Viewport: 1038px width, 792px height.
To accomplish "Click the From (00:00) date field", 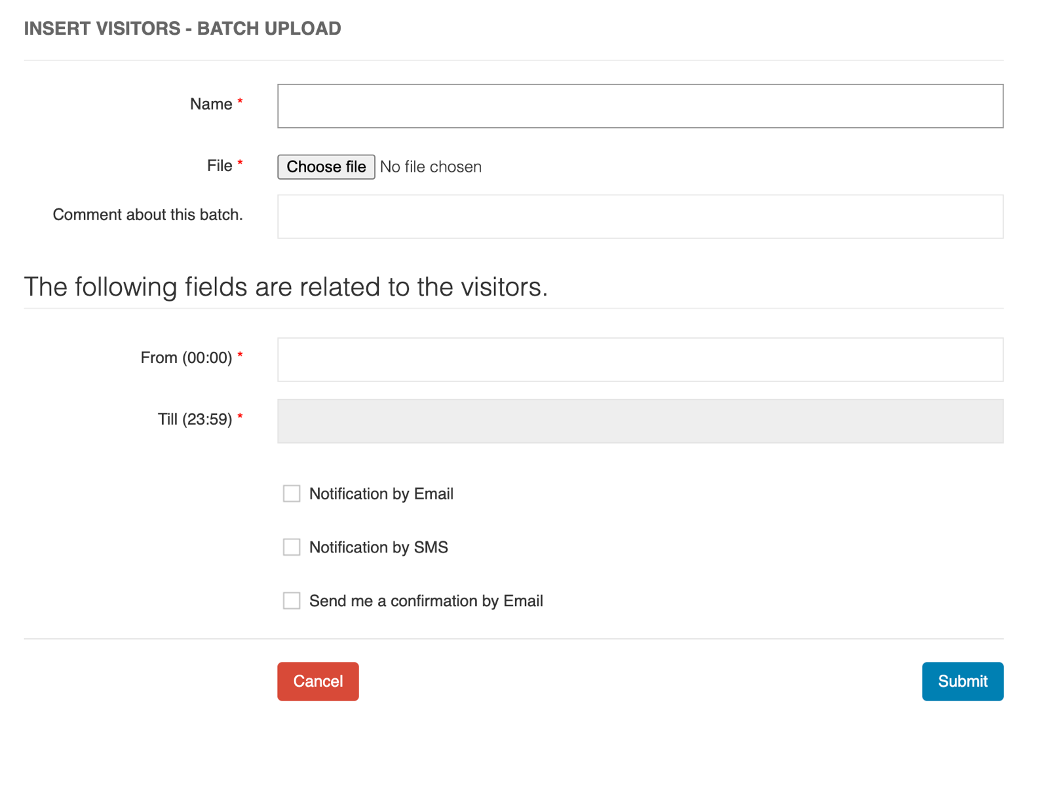I will pyautogui.click(x=640, y=360).
